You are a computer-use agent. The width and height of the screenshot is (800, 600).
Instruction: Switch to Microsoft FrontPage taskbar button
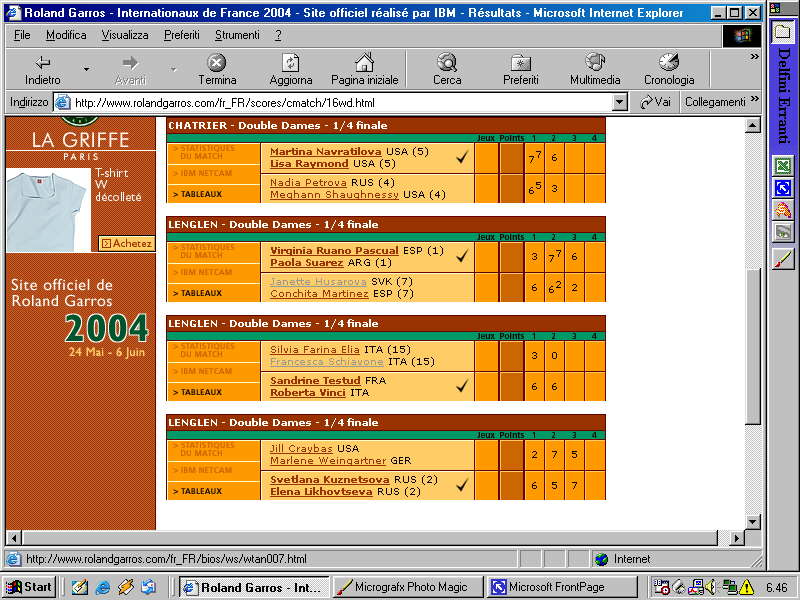pyautogui.click(x=563, y=587)
